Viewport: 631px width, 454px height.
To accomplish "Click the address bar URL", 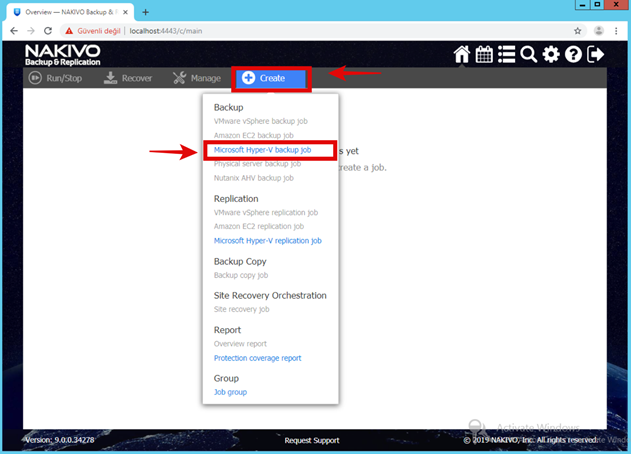I will click(166, 31).
